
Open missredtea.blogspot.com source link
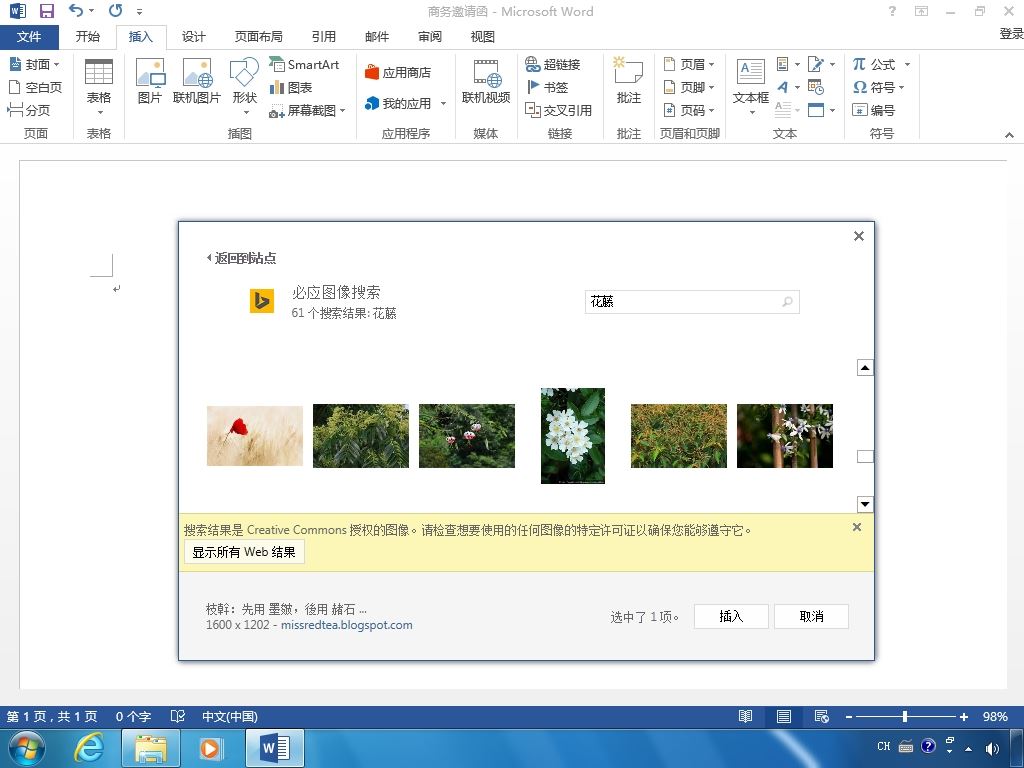(x=347, y=625)
